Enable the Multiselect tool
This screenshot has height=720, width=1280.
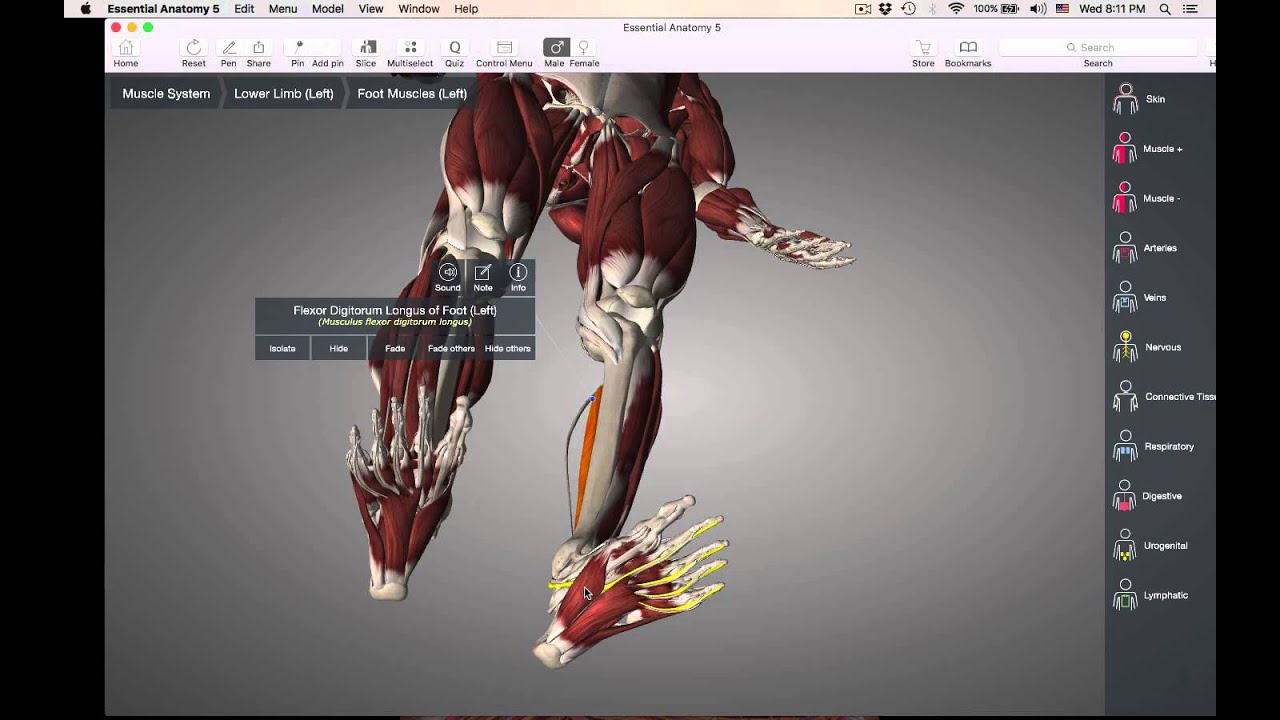coord(410,53)
